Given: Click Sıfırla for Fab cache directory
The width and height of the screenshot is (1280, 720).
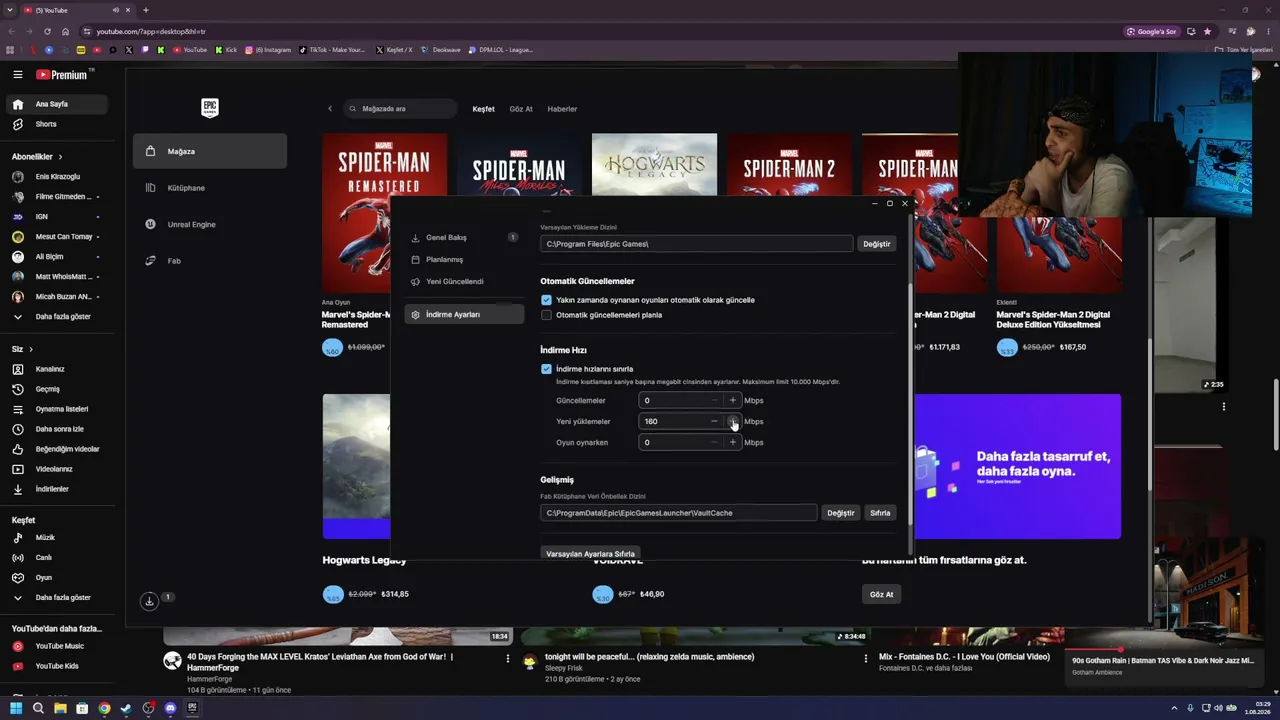Looking at the screenshot, I should [880, 513].
